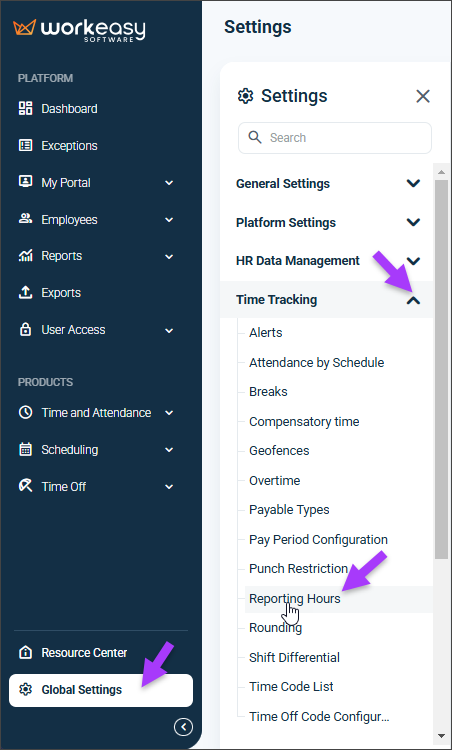Screen dimensions: 452x750
Task: Close the Settings panel with X
Action: pos(423,96)
